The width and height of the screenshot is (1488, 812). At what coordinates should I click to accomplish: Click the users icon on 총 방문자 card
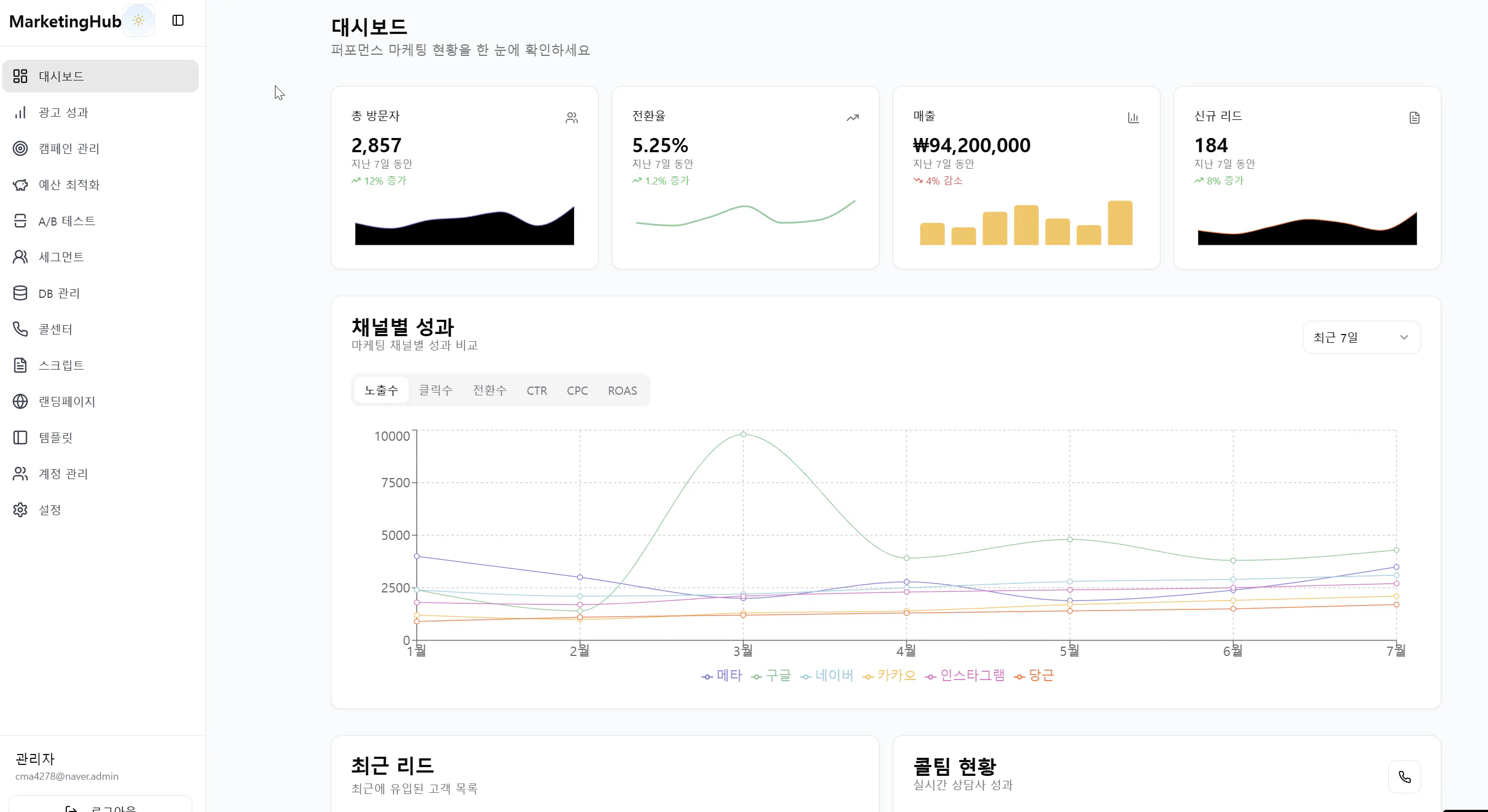point(571,118)
